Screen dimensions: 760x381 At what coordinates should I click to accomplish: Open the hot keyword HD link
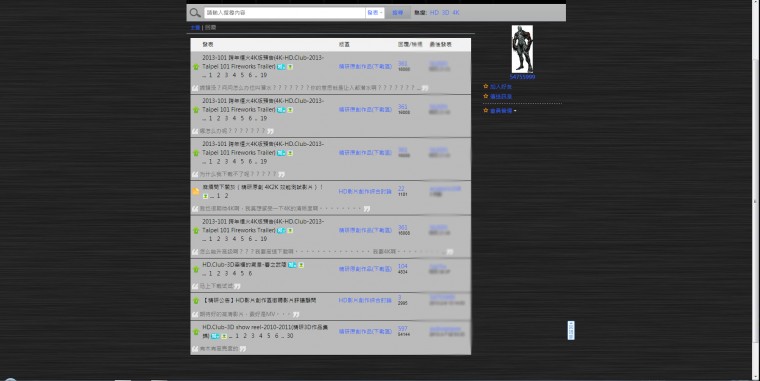click(434, 13)
